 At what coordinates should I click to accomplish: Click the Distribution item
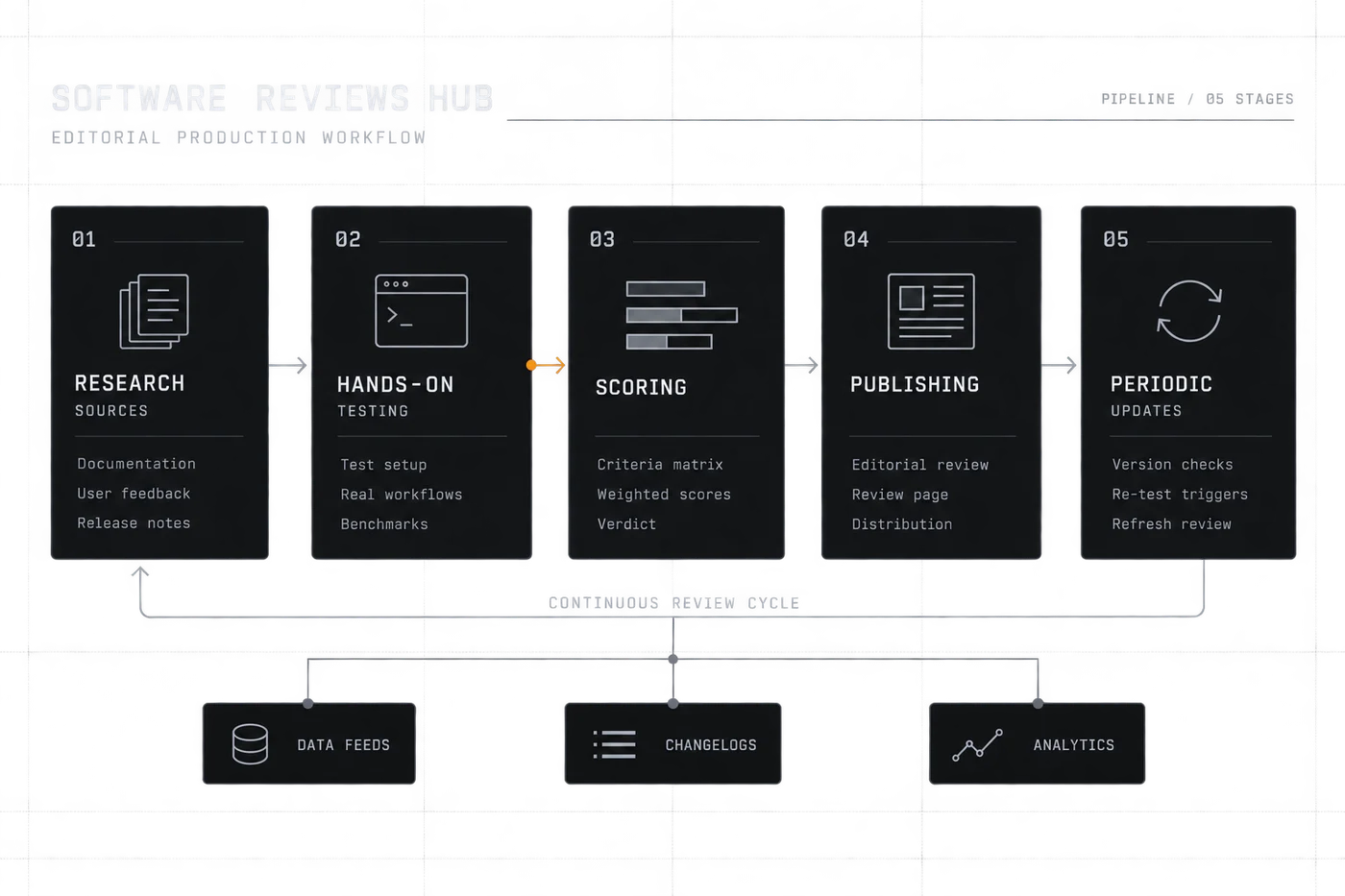click(902, 524)
